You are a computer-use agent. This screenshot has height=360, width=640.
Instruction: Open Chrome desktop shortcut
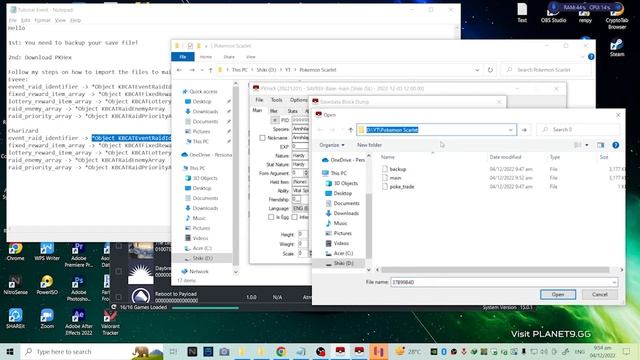pos(15,251)
